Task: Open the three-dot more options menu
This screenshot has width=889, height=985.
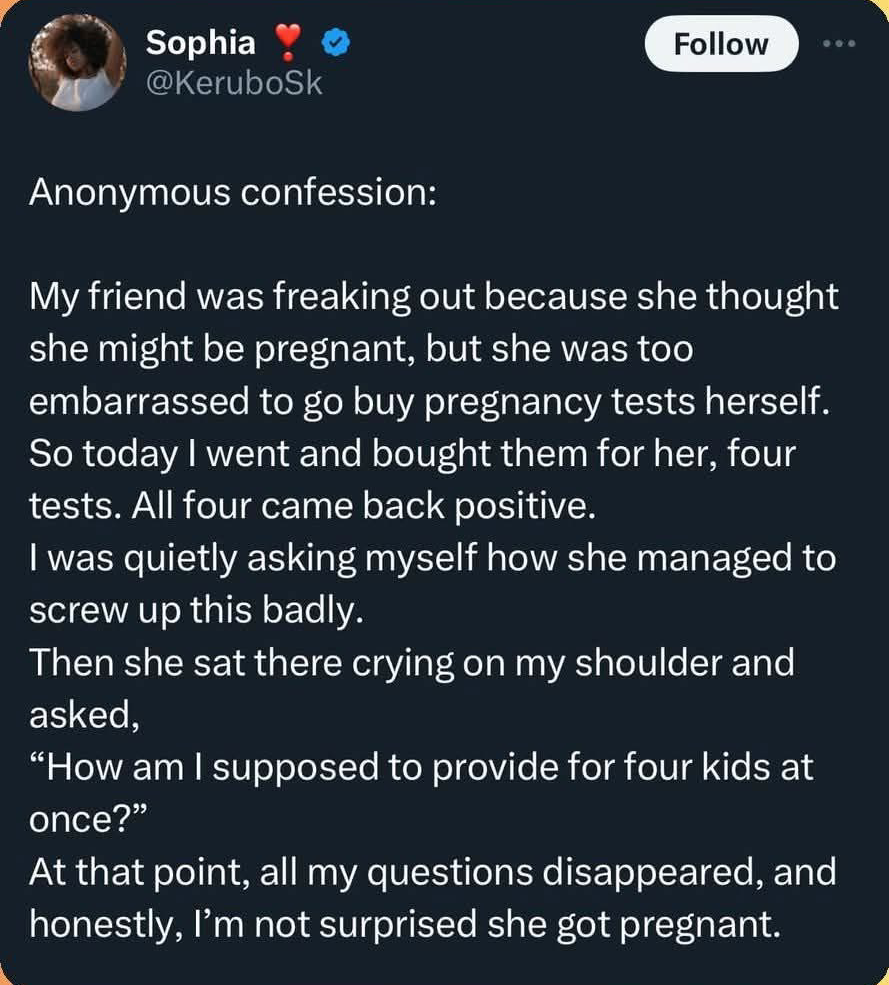Action: pos(841,45)
